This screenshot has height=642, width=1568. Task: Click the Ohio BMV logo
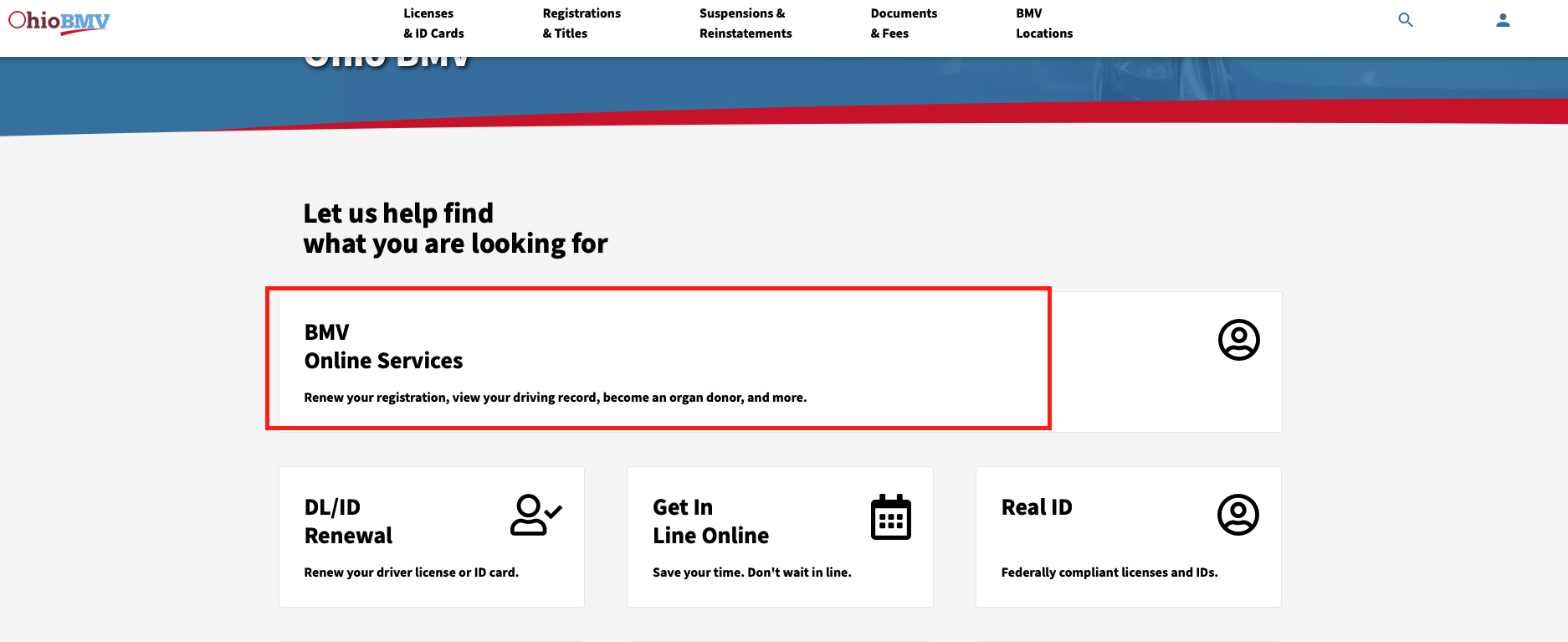tap(59, 22)
